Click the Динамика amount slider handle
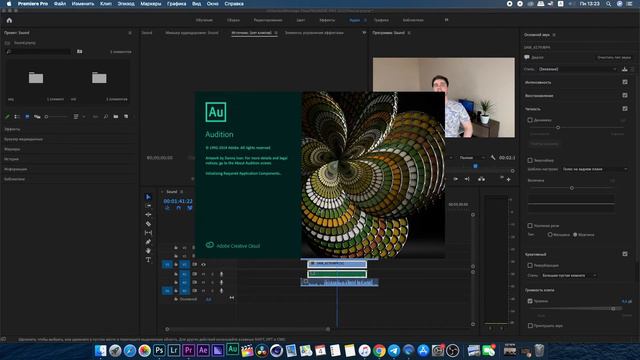Screen dimensions: 640x360 click(558, 128)
